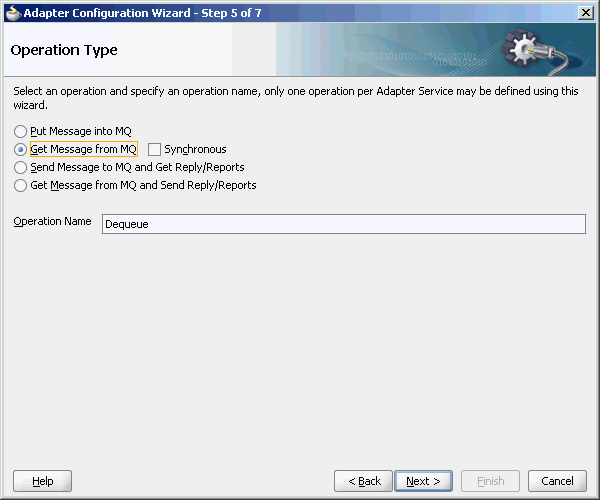
Task: Select Put Message into MQ option
Action: (20, 132)
